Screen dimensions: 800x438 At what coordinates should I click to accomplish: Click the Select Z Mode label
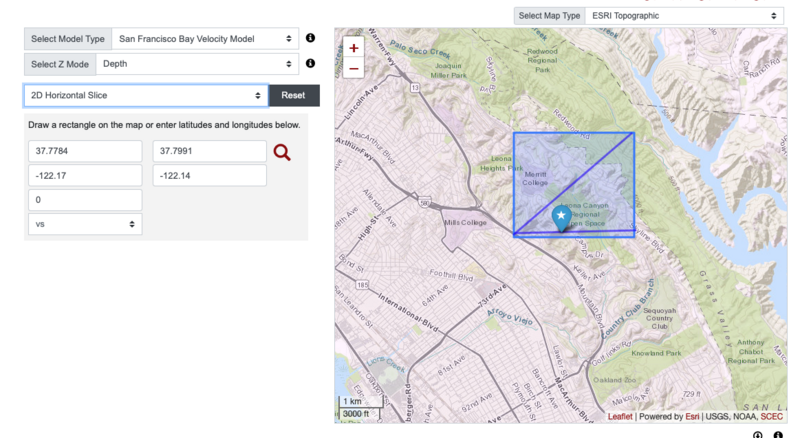(x=60, y=64)
